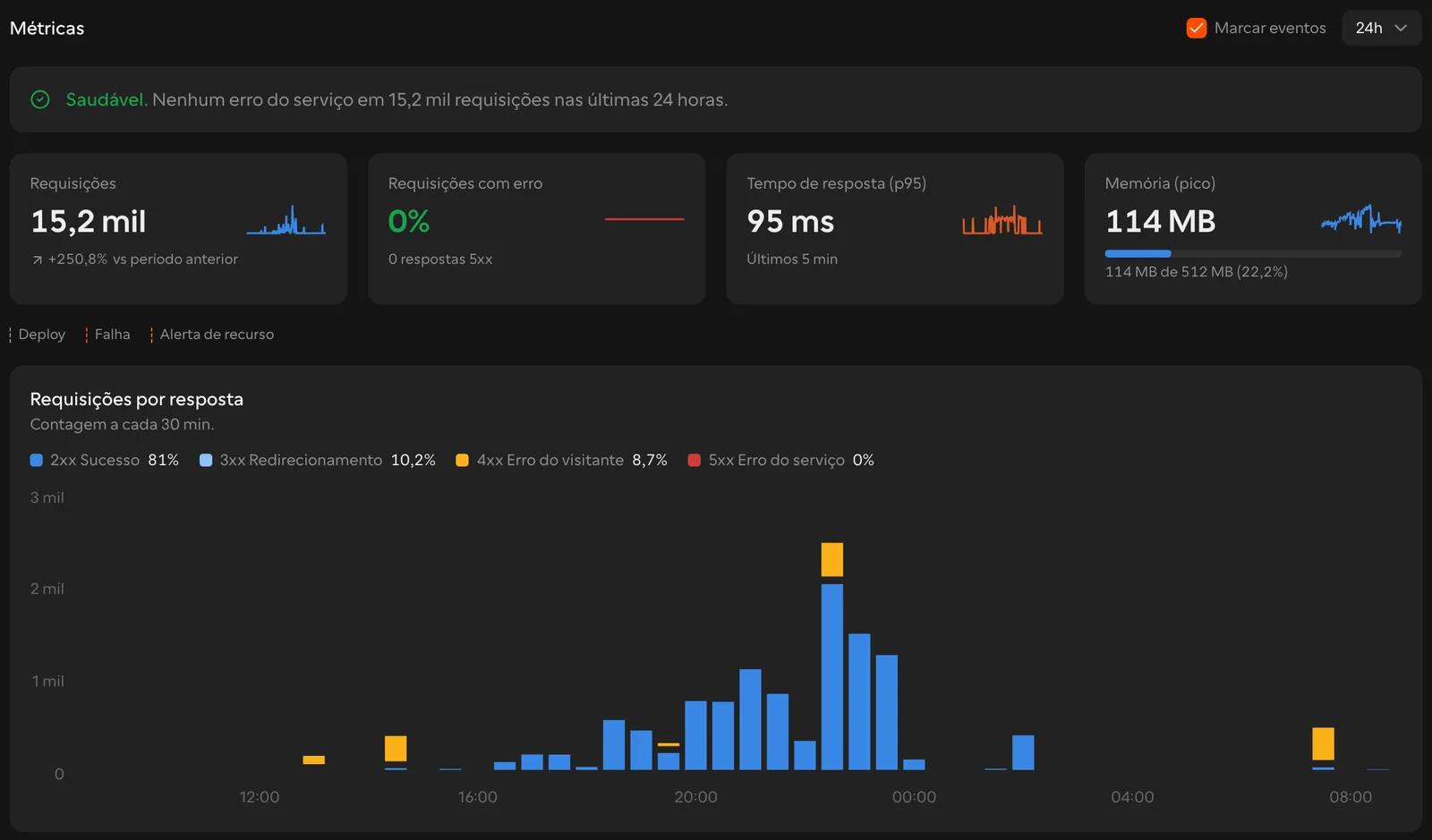
Task: Click the yellow segment atop the tallest bar
Action: pos(832,559)
